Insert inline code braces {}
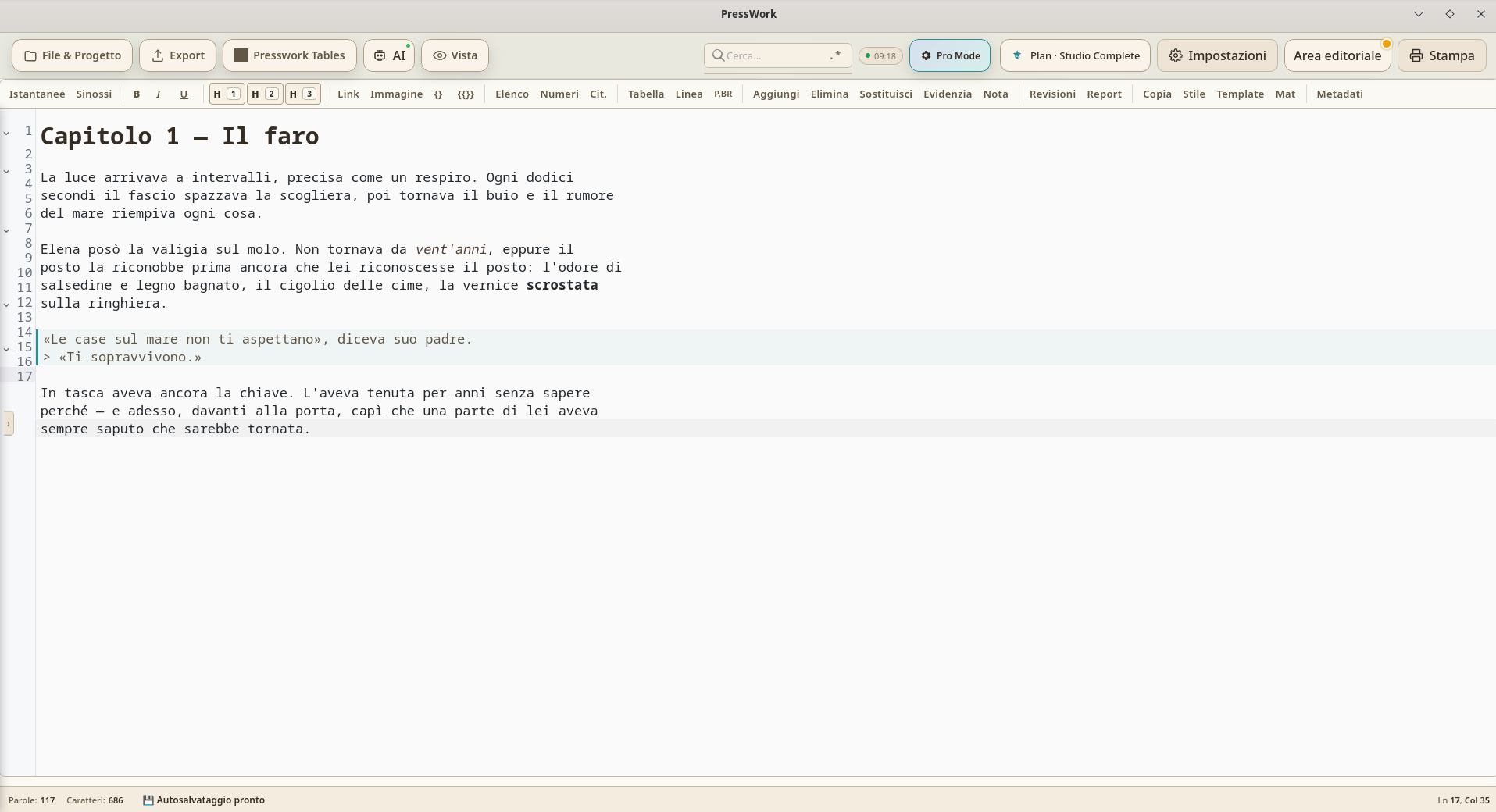1496x812 pixels. (438, 94)
